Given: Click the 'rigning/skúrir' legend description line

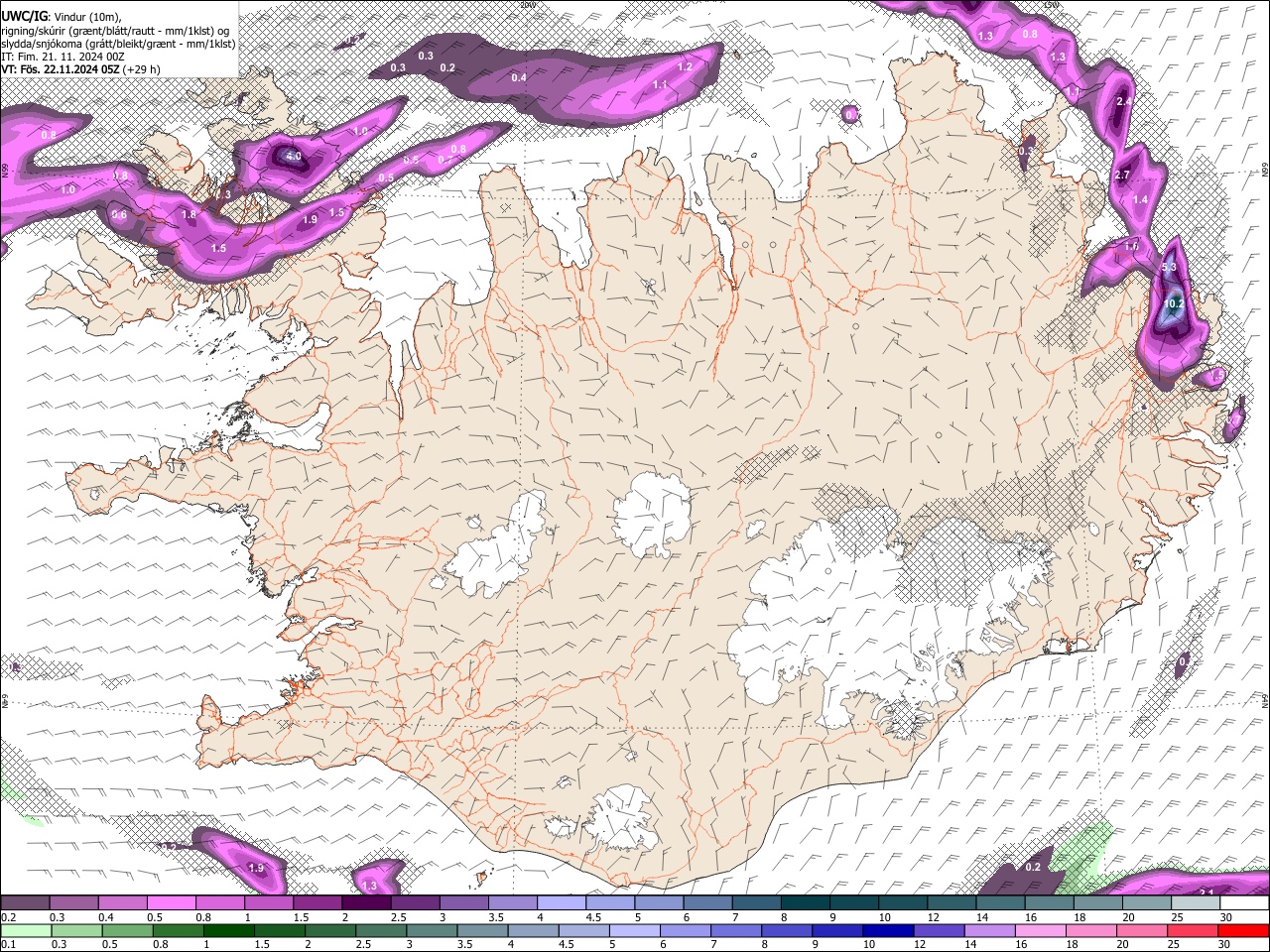Looking at the screenshot, I should (x=115, y=31).
